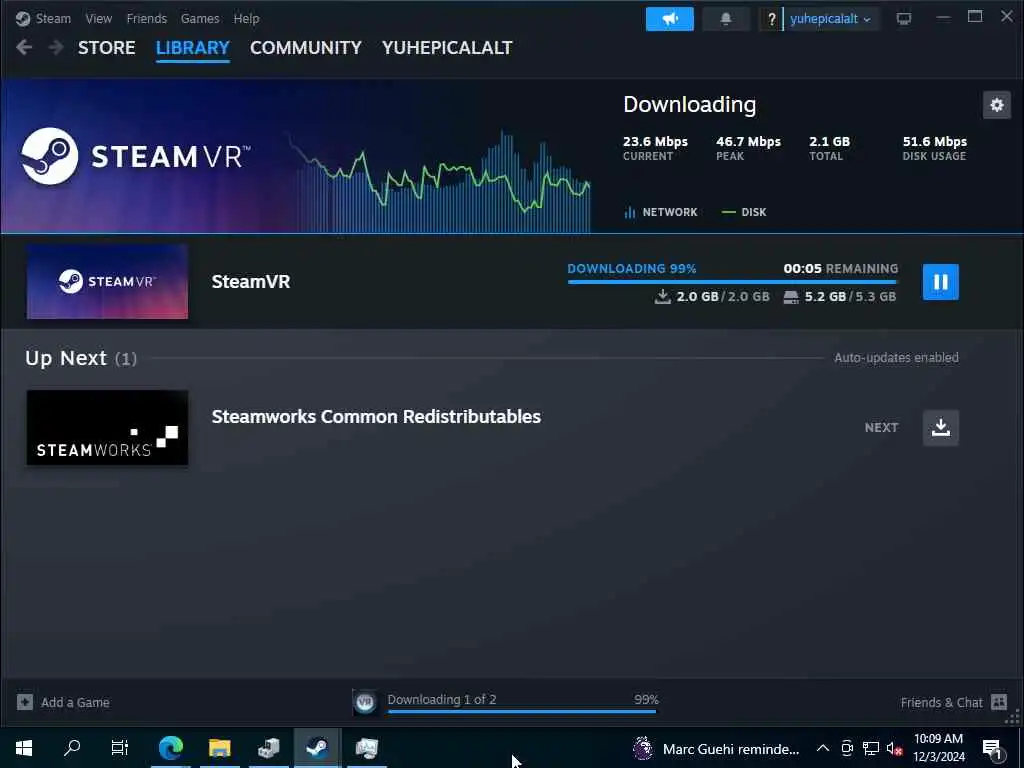Open Windows notification center icon
1024x768 pixels.
point(992,749)
